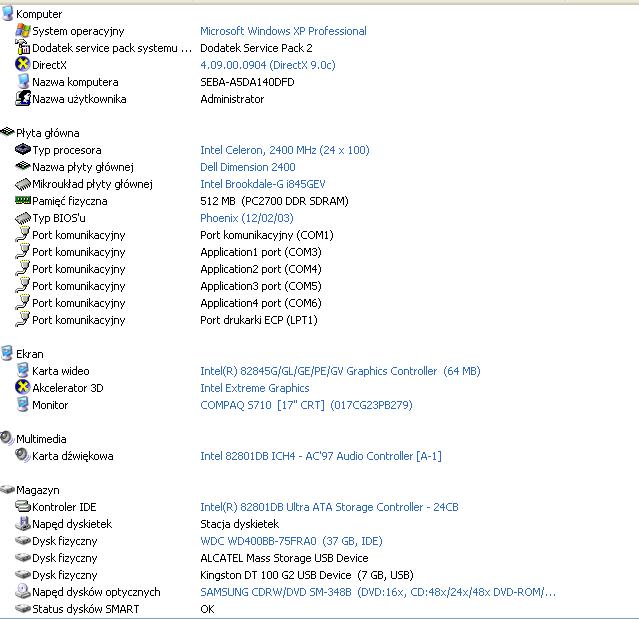Click the Windows flag icon beside System operacyjny
Screen dimensions: 639x619
point(23,31)
